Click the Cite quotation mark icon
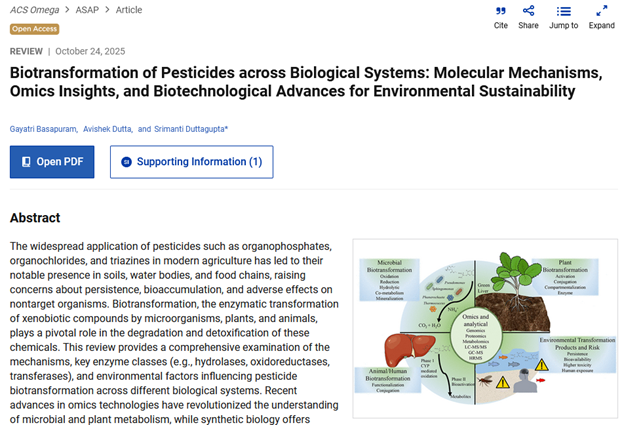This screenshot has width=624, height=425. click(x=501, y=12)
